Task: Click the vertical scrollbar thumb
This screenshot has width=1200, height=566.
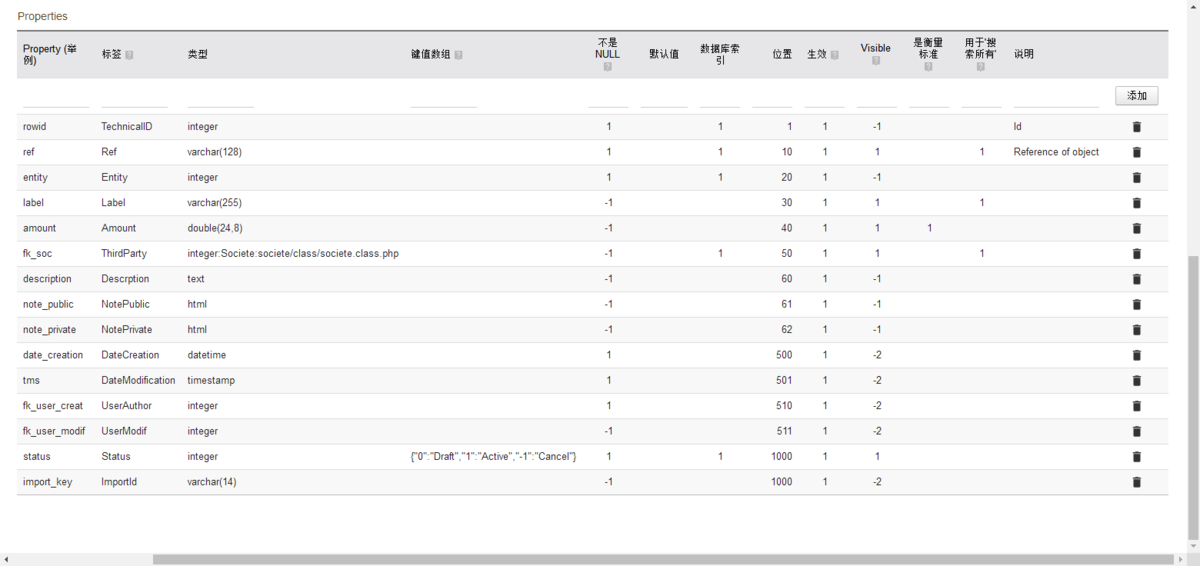Action: pyautogui.click(x=1194, y=396)
